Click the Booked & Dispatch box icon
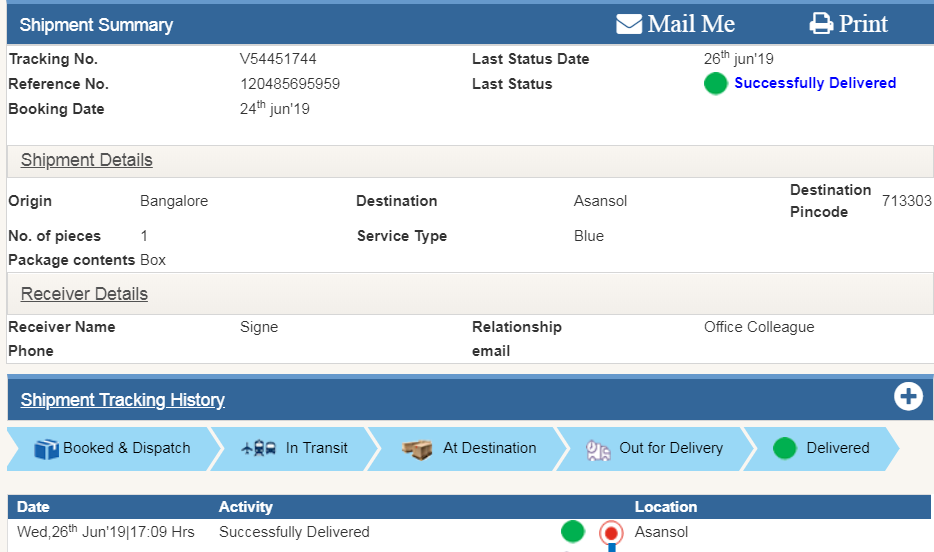The width and height of the screenshot is (934, 552). 46,449
